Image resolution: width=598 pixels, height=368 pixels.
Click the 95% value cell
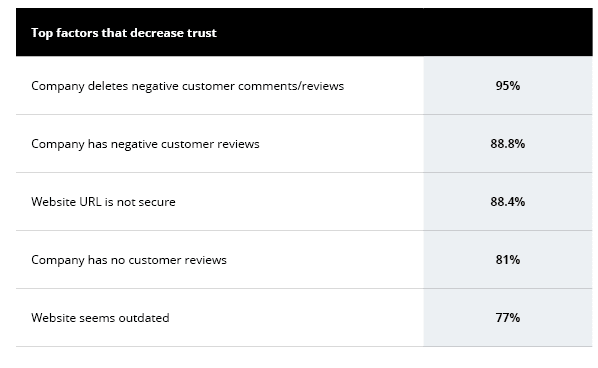(x=508, y=86)
